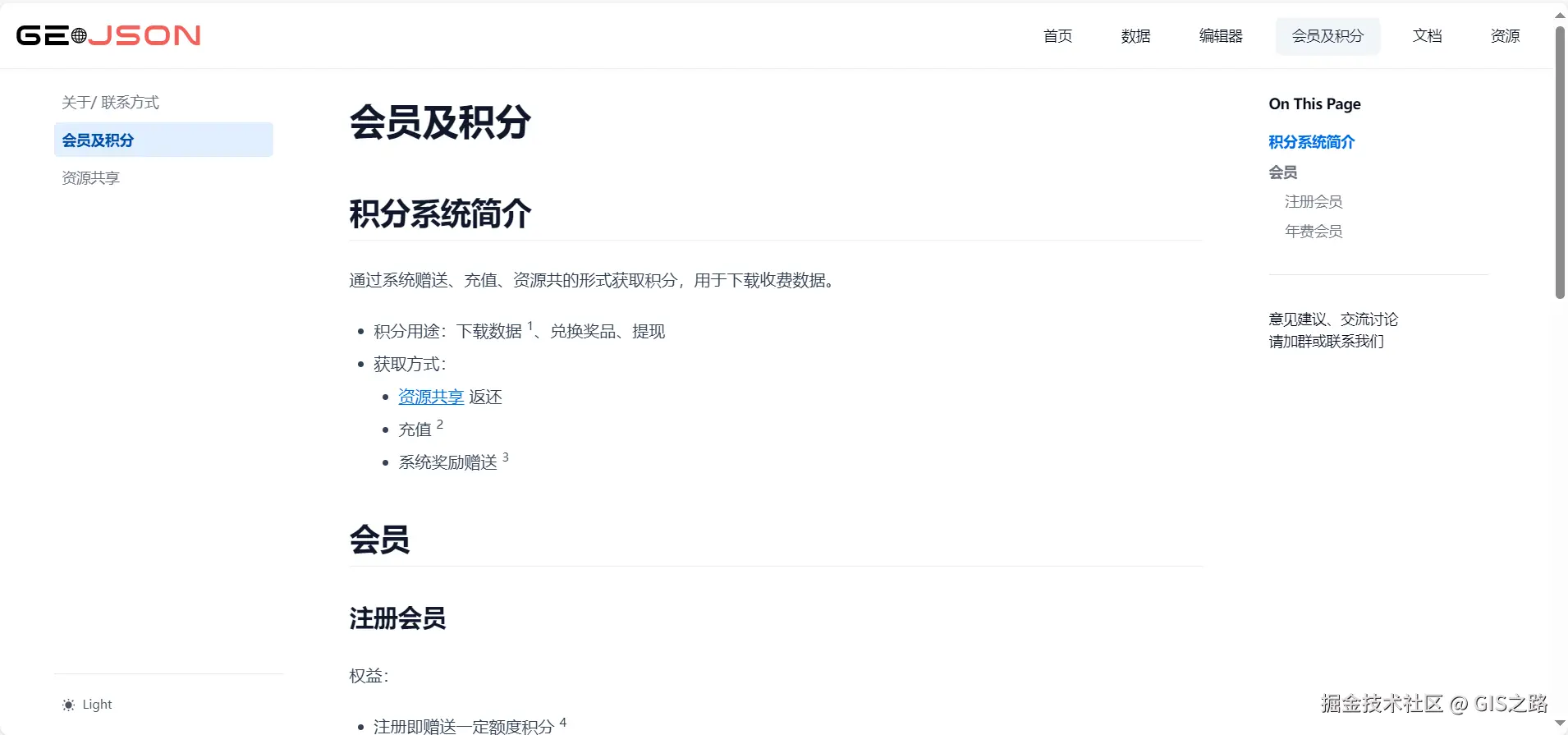Select the 会员及积分 nav tab
Image resolution: width=1568 pixels, height=735 pixels.
[1327, 36]
